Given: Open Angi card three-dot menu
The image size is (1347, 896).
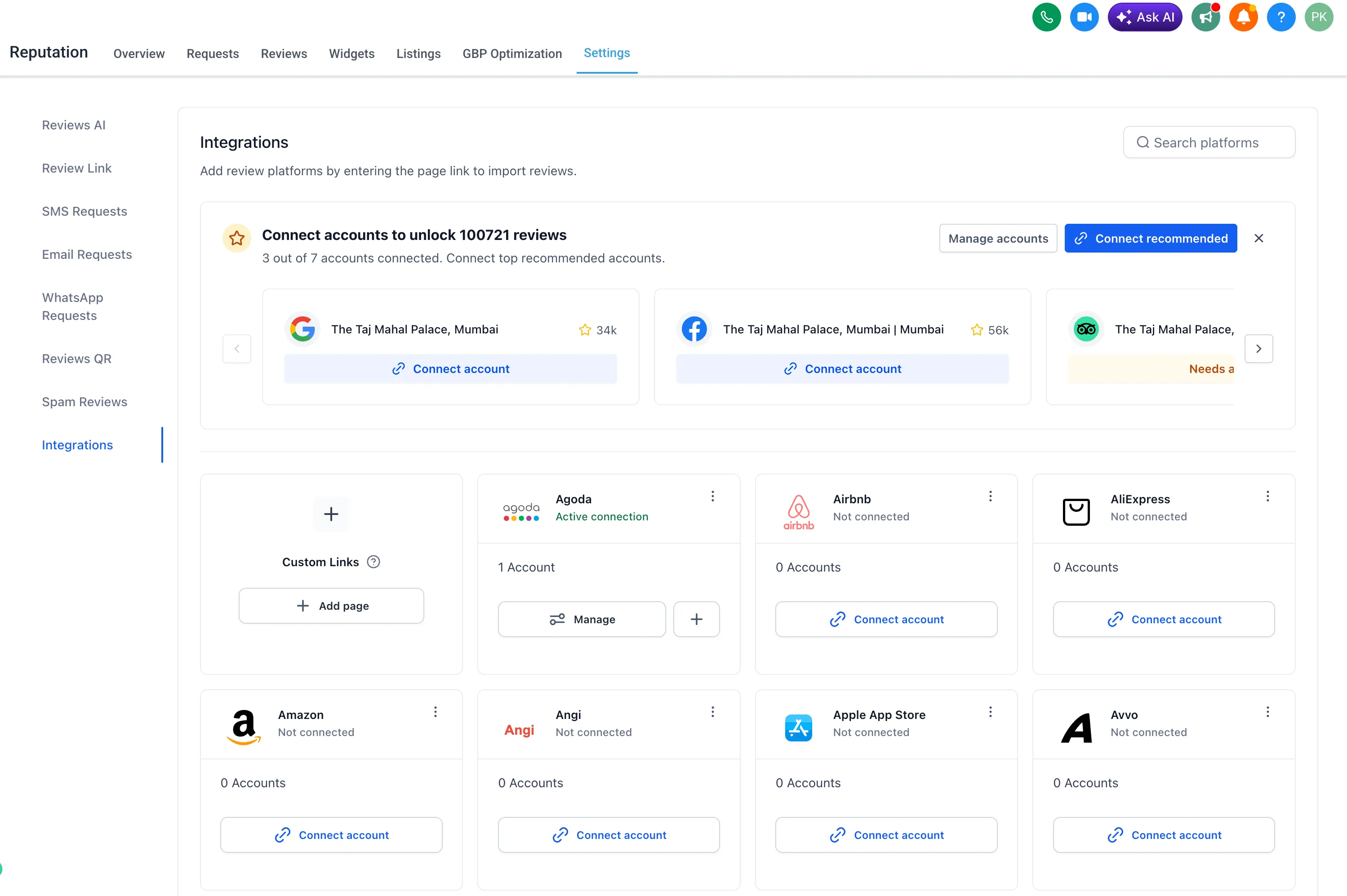Looking at the screenshot, I should [x=713, y=711].
